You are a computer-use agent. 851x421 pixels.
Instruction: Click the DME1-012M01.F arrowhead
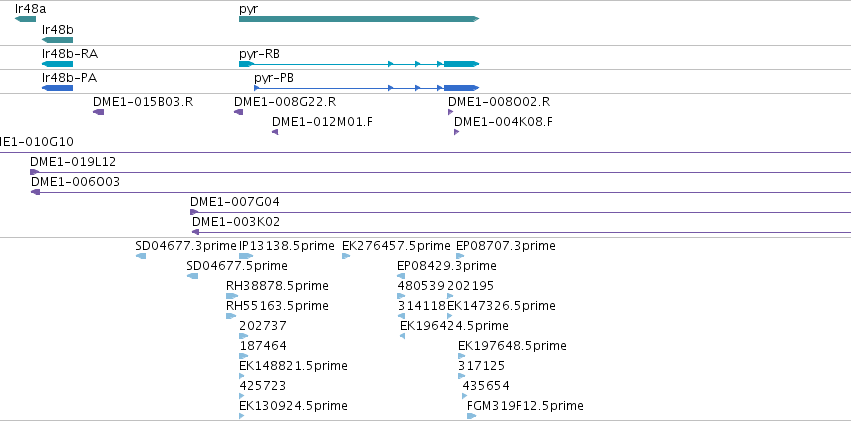click(275, 132)
